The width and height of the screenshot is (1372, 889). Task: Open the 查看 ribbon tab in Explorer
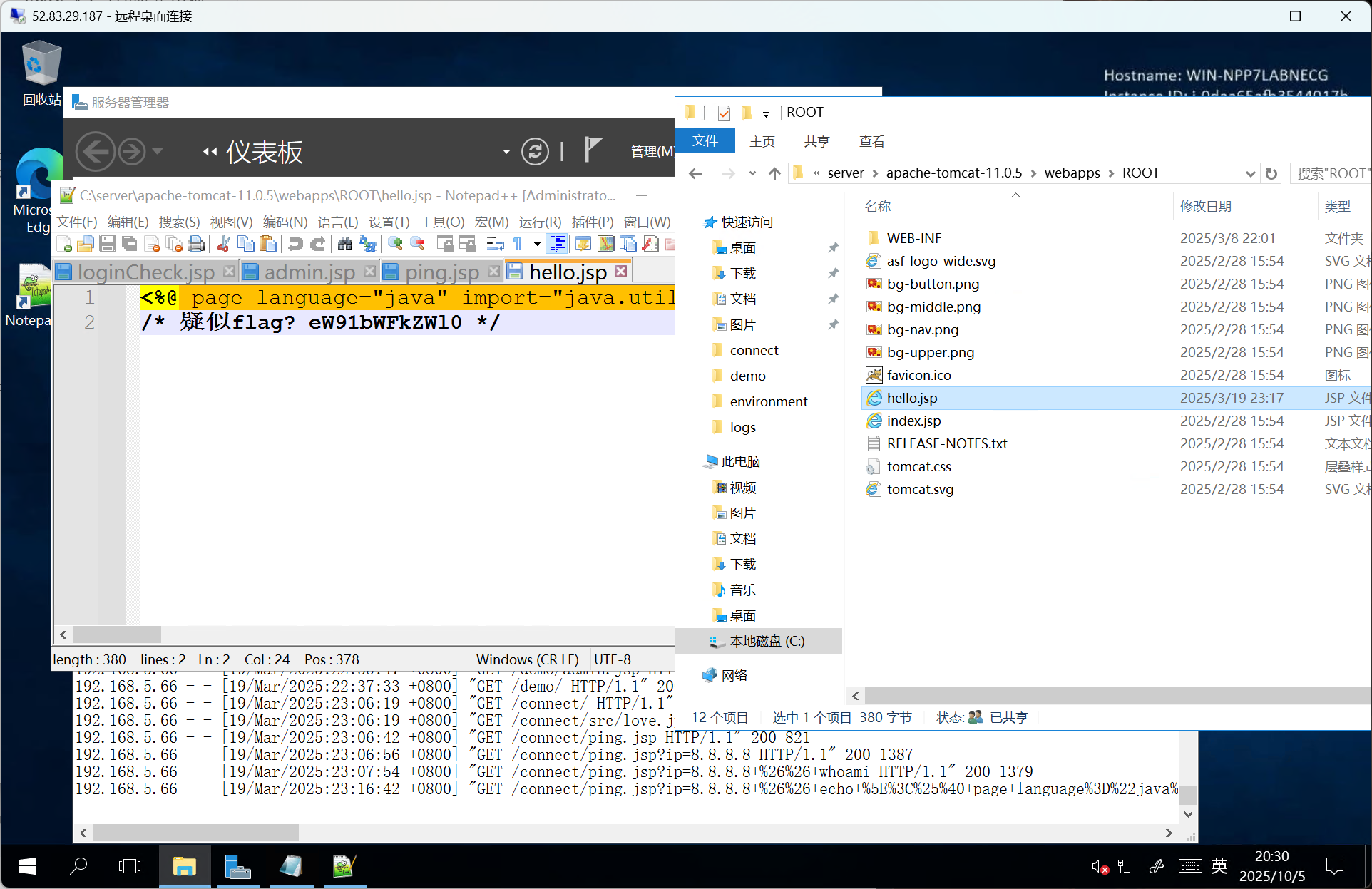click(871, 141)
